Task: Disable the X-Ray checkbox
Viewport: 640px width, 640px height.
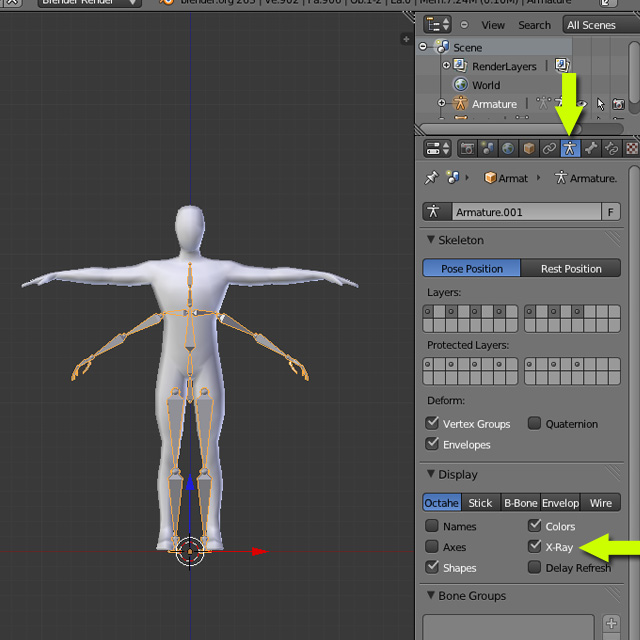Action: [534, 547]
